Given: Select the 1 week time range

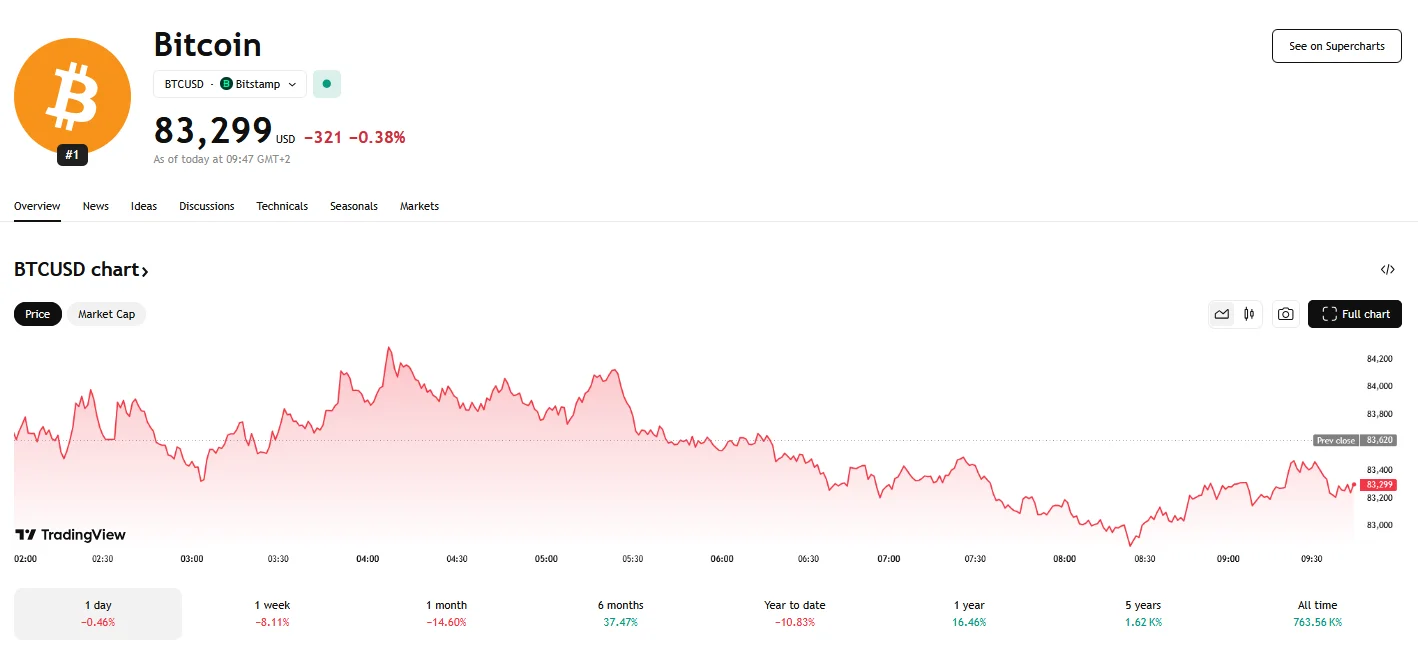Looking at the screenshot, I should (272, 613).
